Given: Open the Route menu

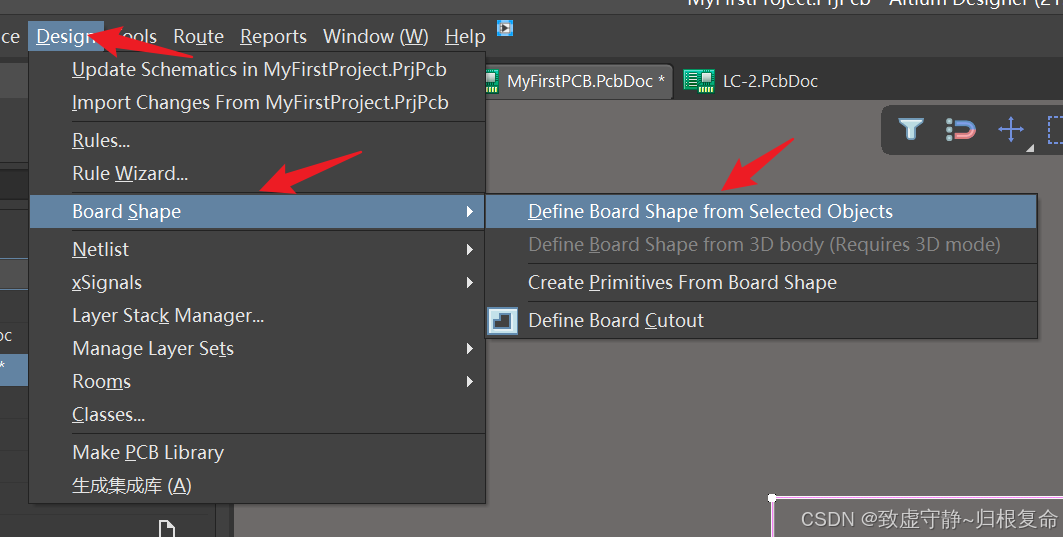Looking at the screenshot, I should pos(199,36).
